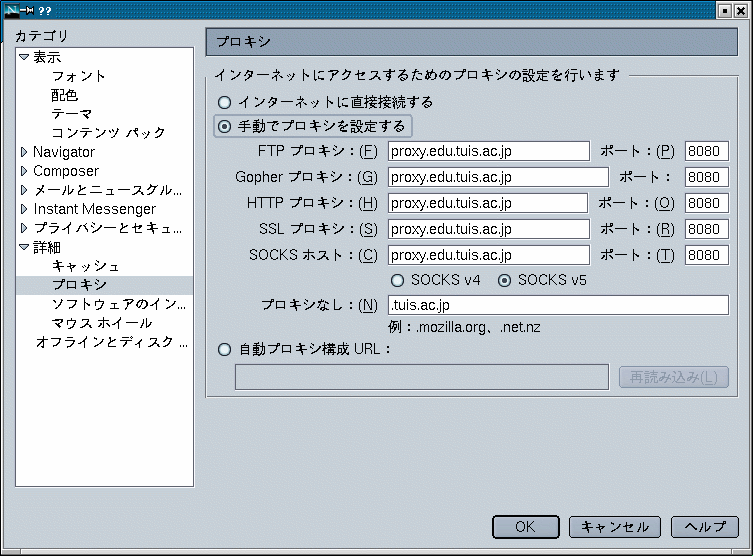The width and height of the screenshot is (753, 556).
Task: Expand the Composer category
Action: [x=24, y=171]
